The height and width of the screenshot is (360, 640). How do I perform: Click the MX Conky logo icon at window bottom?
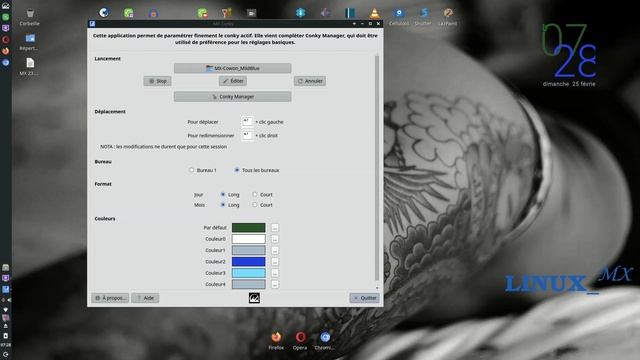tap(254, 298)
